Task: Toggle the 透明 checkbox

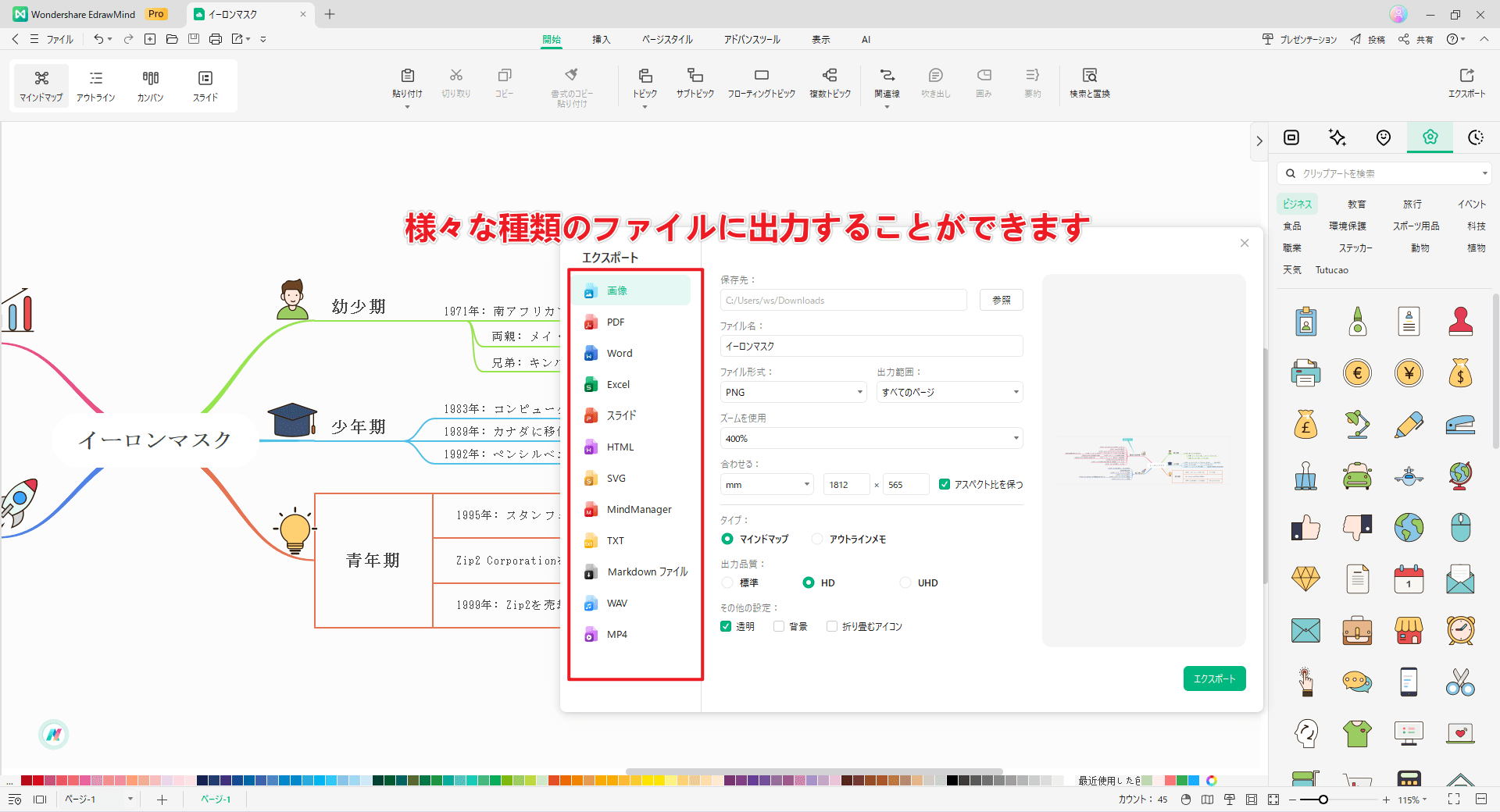Action: coord(726,626)
